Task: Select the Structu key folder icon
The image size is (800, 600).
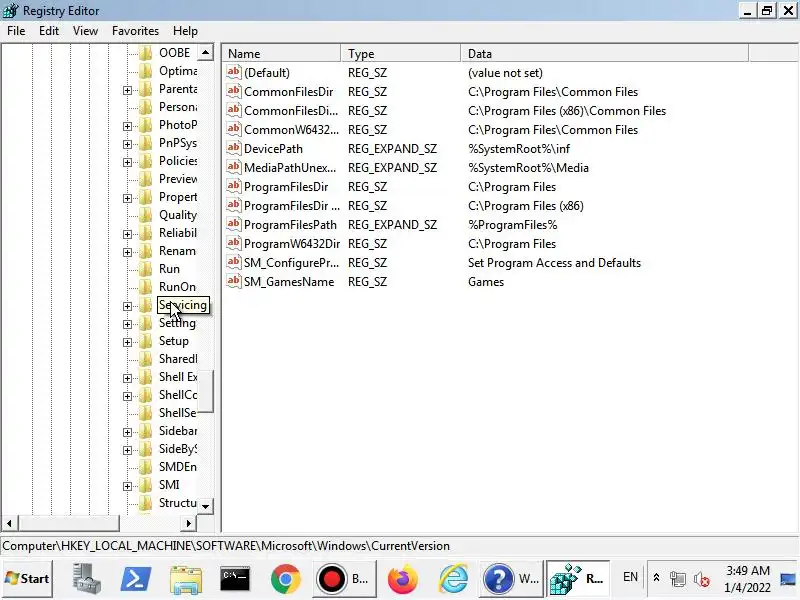Action: click(x=146, y=503)
